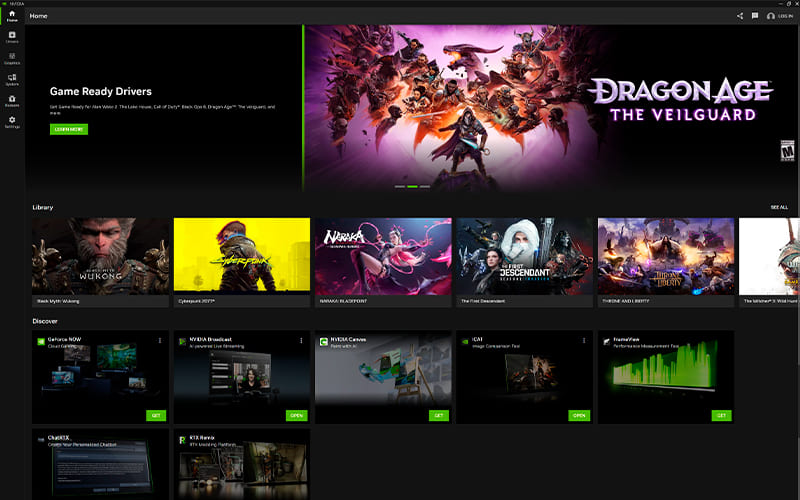Click GET on the FrameView card

tap(721, 415)
